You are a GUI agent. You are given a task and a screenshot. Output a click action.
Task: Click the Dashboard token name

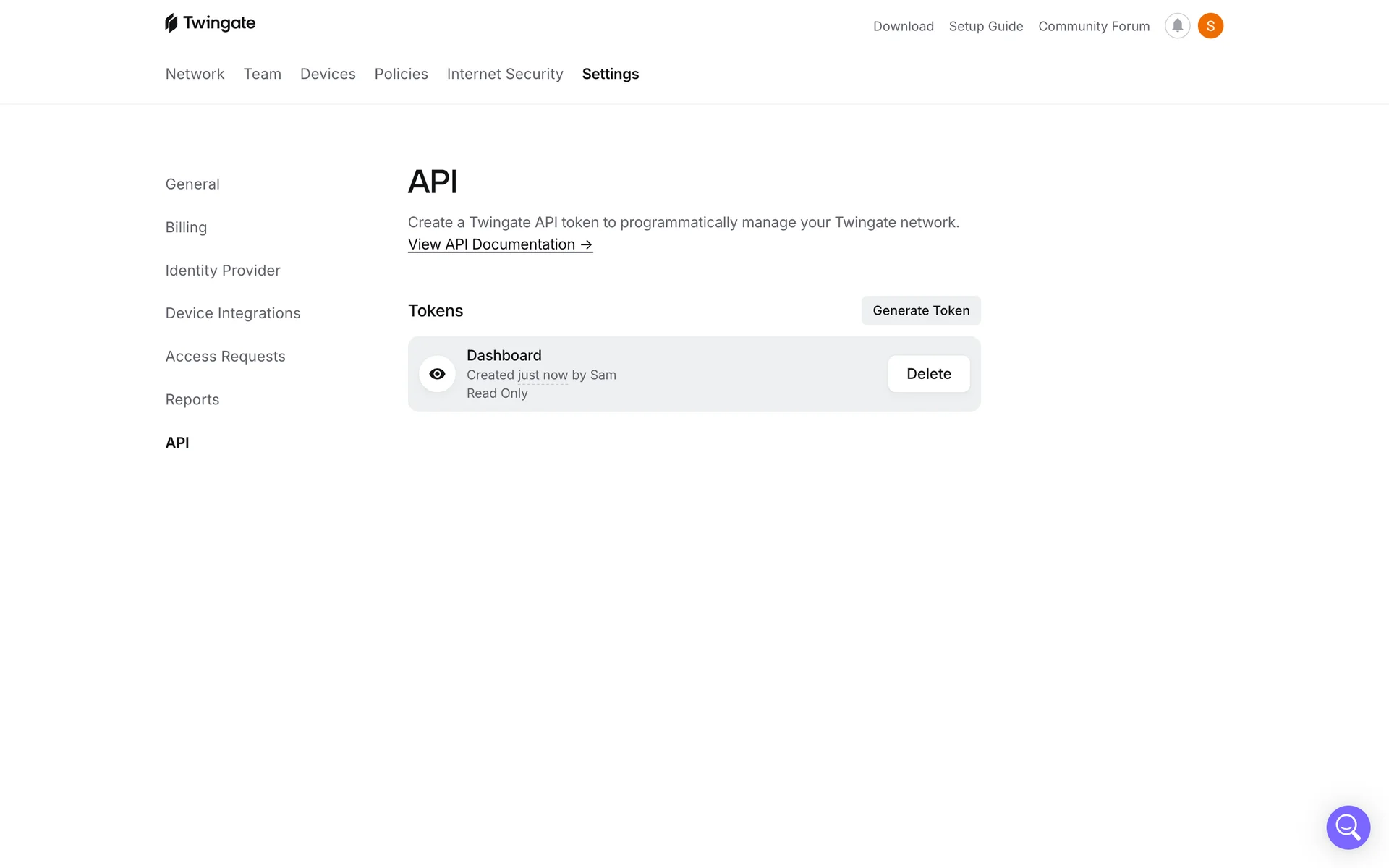point(504,355)
